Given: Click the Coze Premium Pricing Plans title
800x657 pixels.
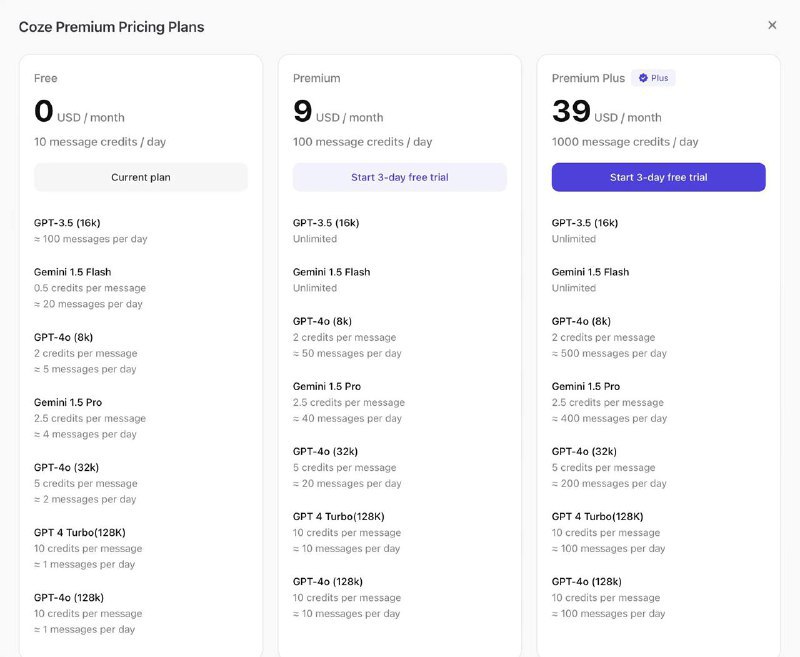Looking at the screenshot, I should click(x=111, y=27).
